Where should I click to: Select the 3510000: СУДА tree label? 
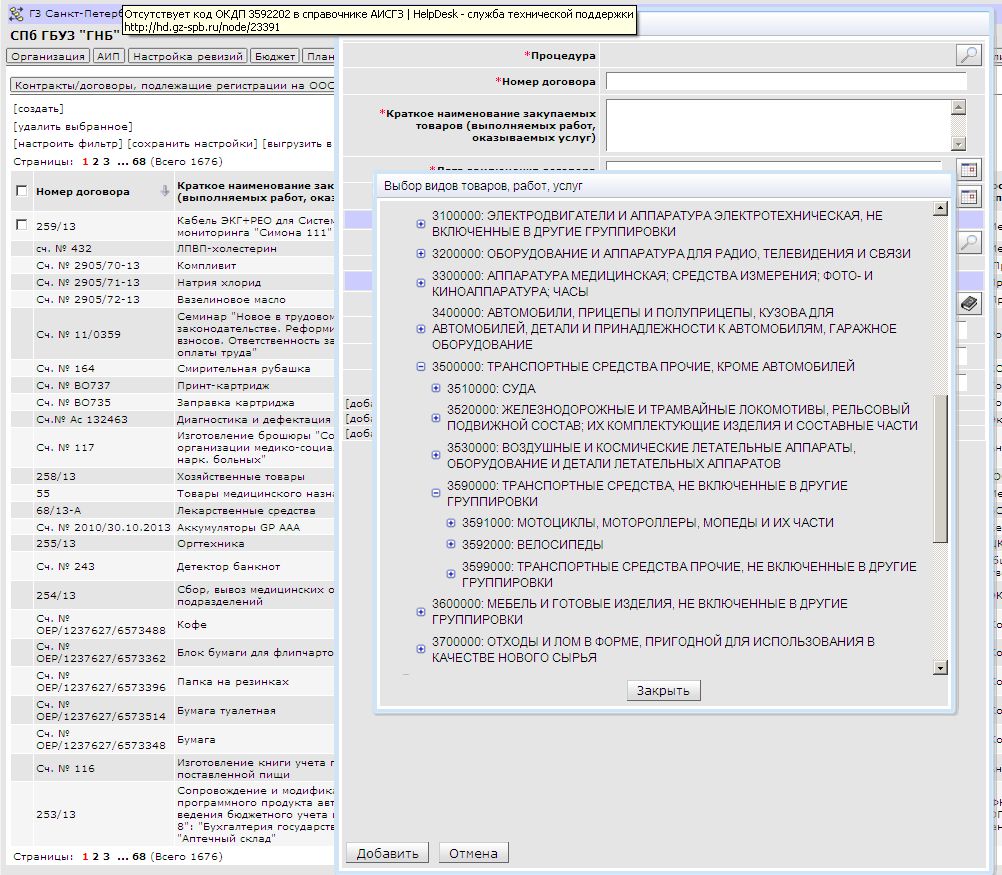[491, 389]
